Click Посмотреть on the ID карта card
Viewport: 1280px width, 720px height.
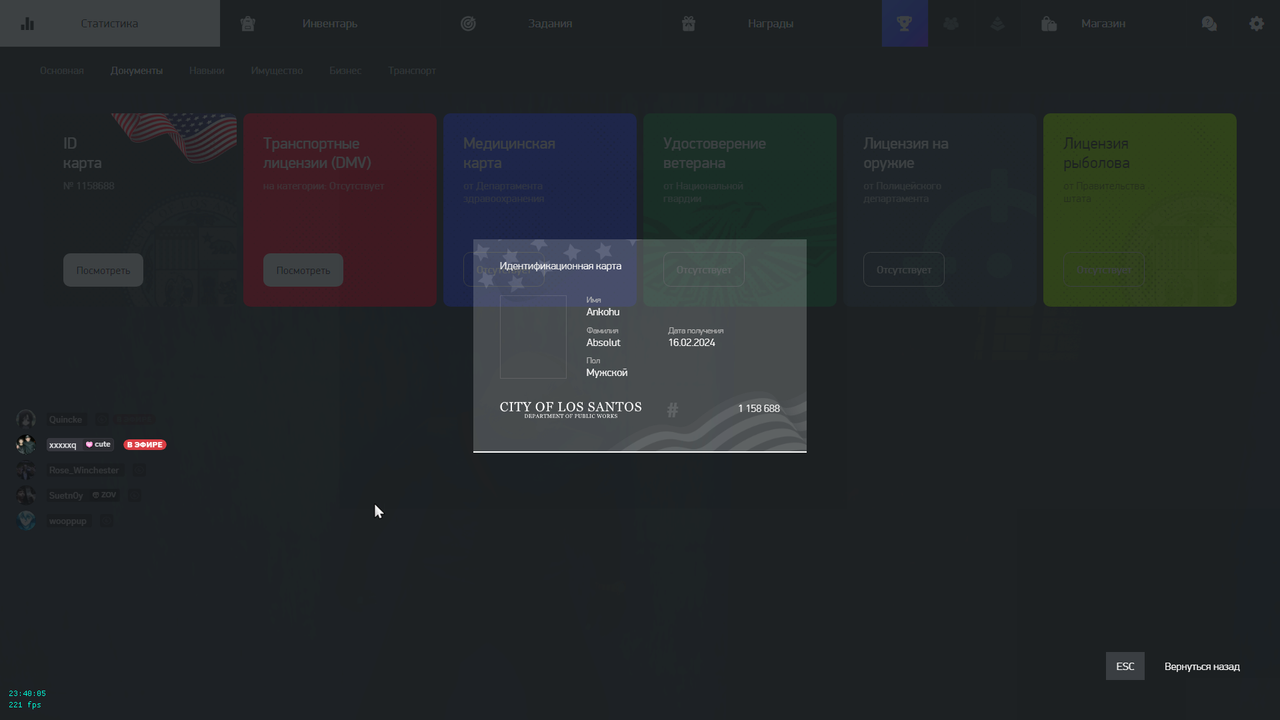[x=103, y=270]
